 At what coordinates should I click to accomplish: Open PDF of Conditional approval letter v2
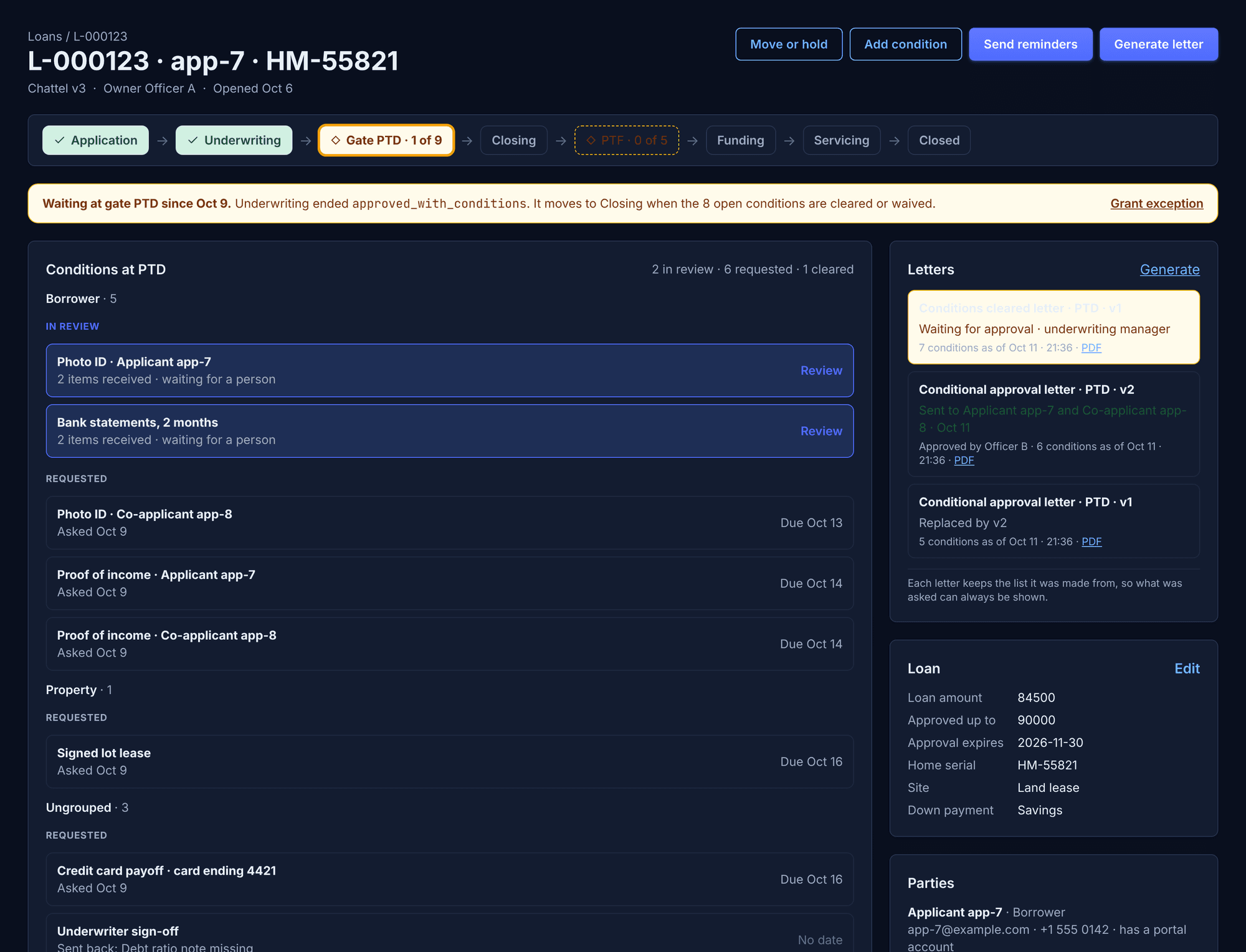[964, 460]
